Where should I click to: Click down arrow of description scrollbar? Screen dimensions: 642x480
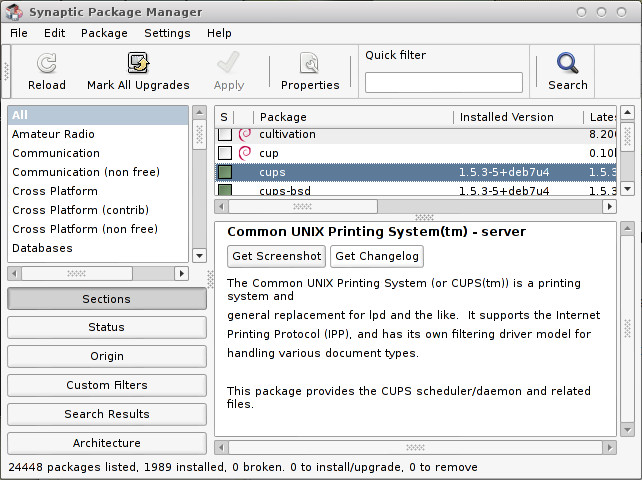pos(627,430)
